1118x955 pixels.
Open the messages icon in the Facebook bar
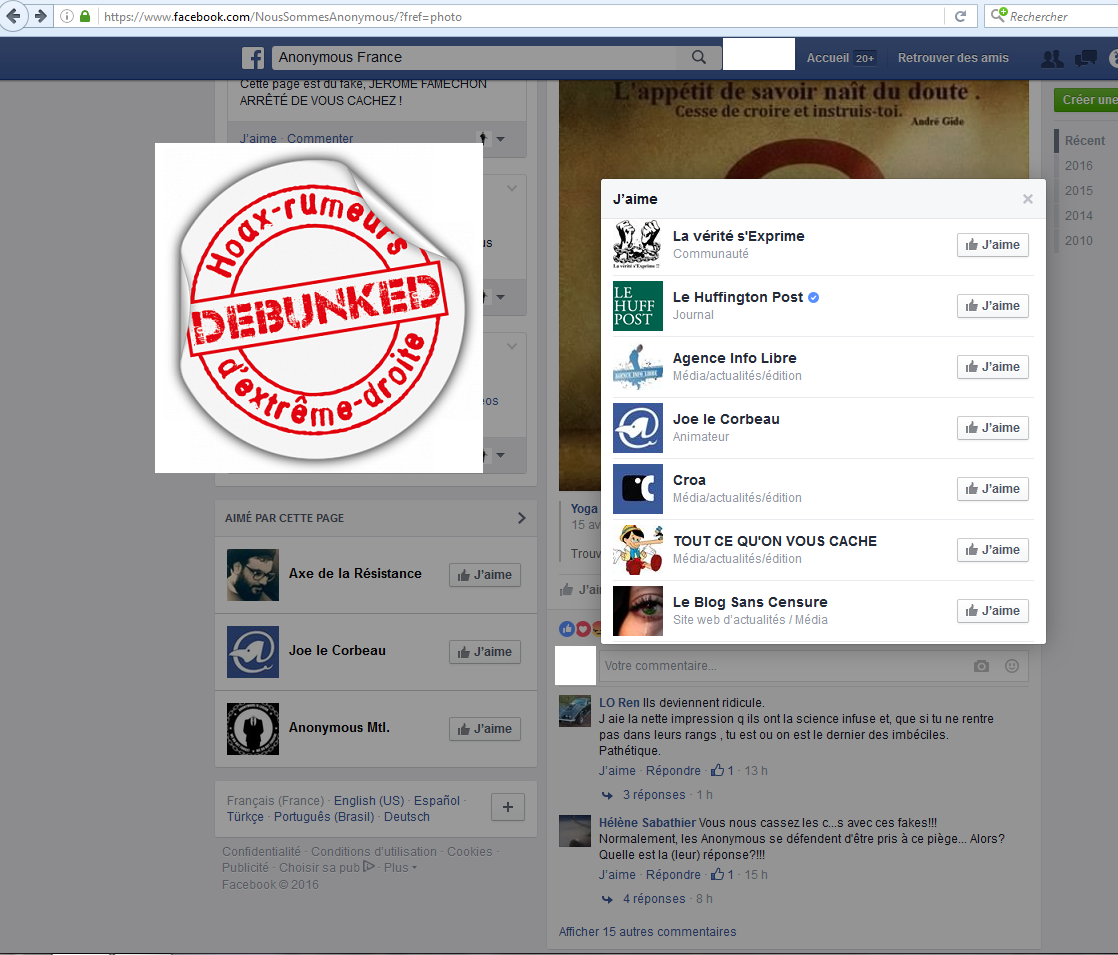click(1085, 58)
